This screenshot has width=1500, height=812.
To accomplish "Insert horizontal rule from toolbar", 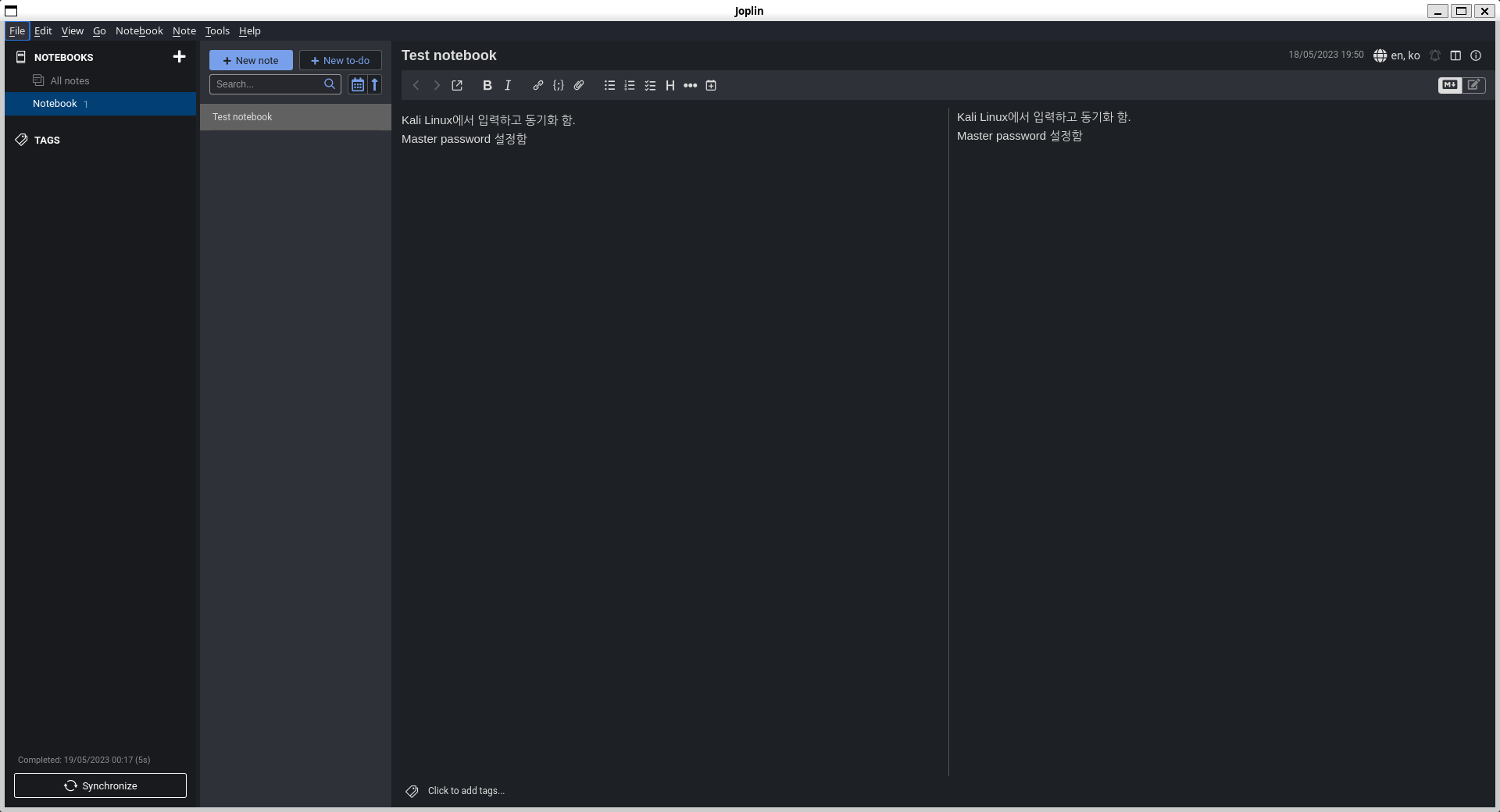I will [691, 85].
